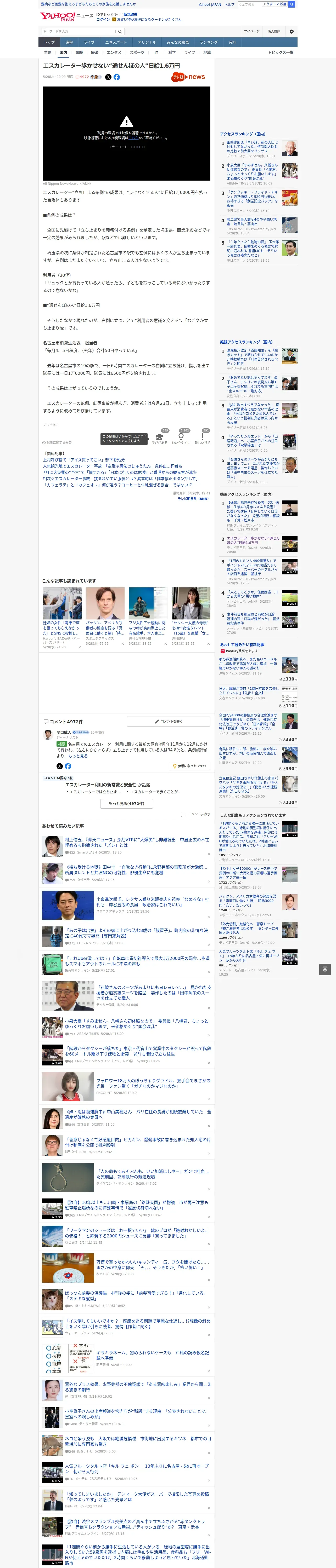Open 購入履歴 link
The image size is (336, 1568).
click(274, 32)
